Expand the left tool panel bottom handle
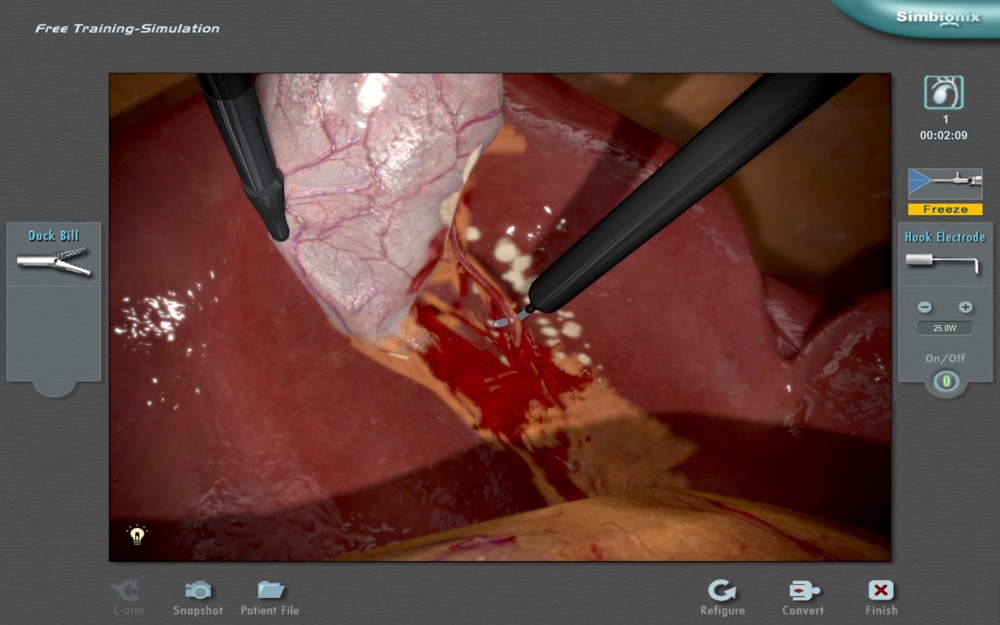Screen dimensions: 1000x625 click(x=54, y=387)
